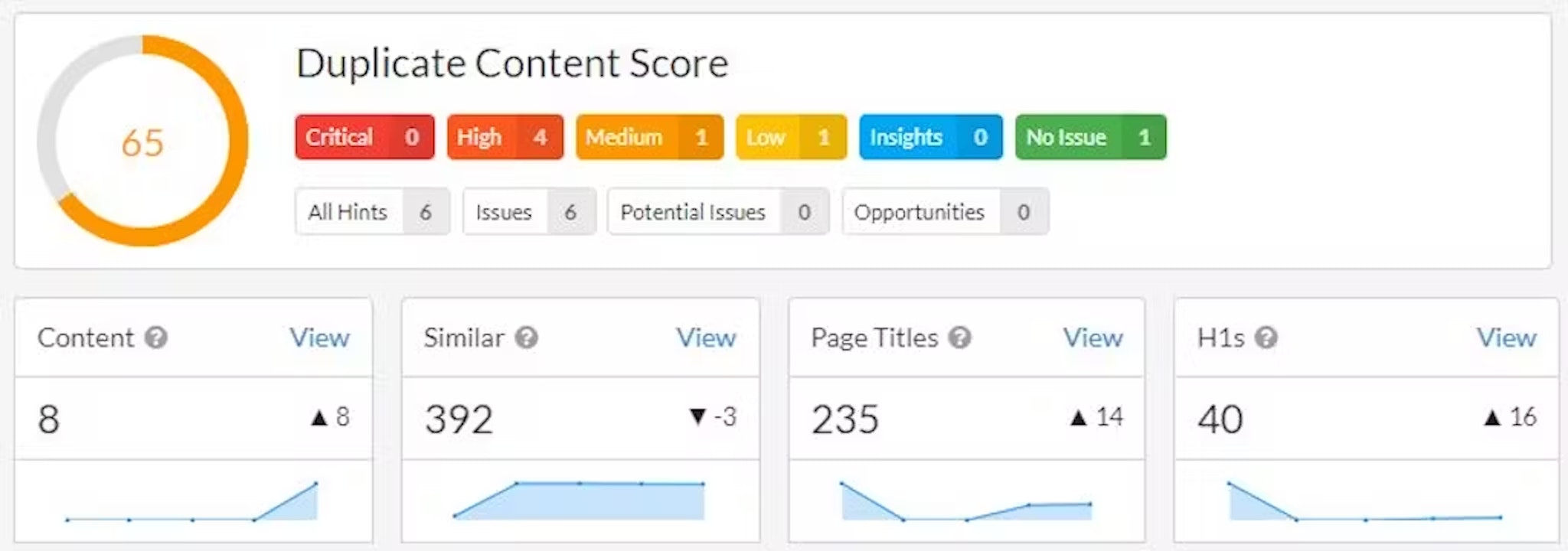Toggle the Medium severity filter

pos(649,137)
